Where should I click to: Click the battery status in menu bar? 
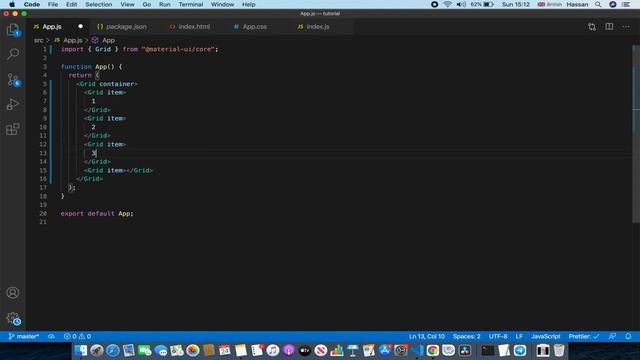click(x=482, y=4)
